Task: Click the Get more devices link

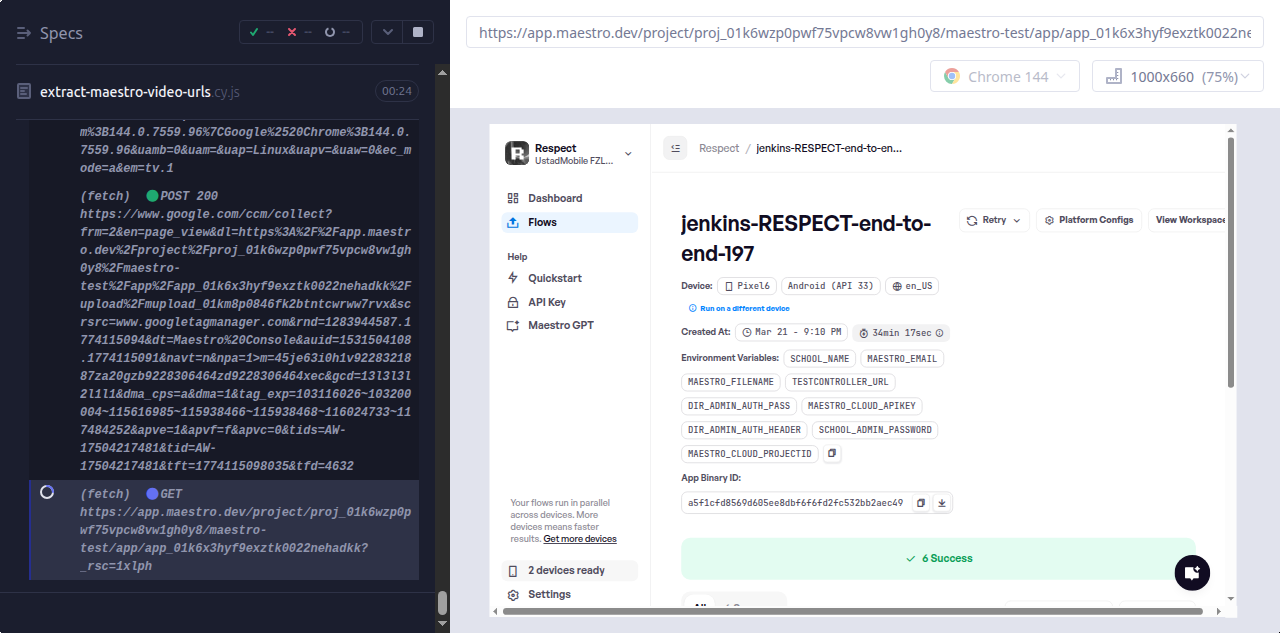Action: [579, 539]
